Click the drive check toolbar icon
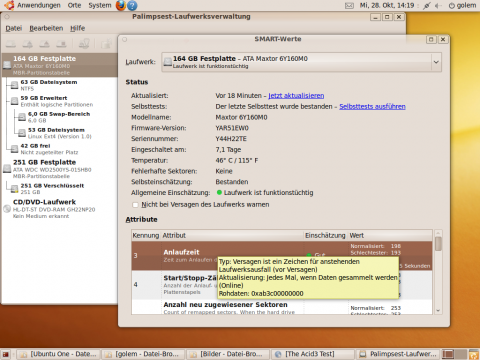Image resolution: width=480 pixels, height=360 pixels. tap(84, 44)
